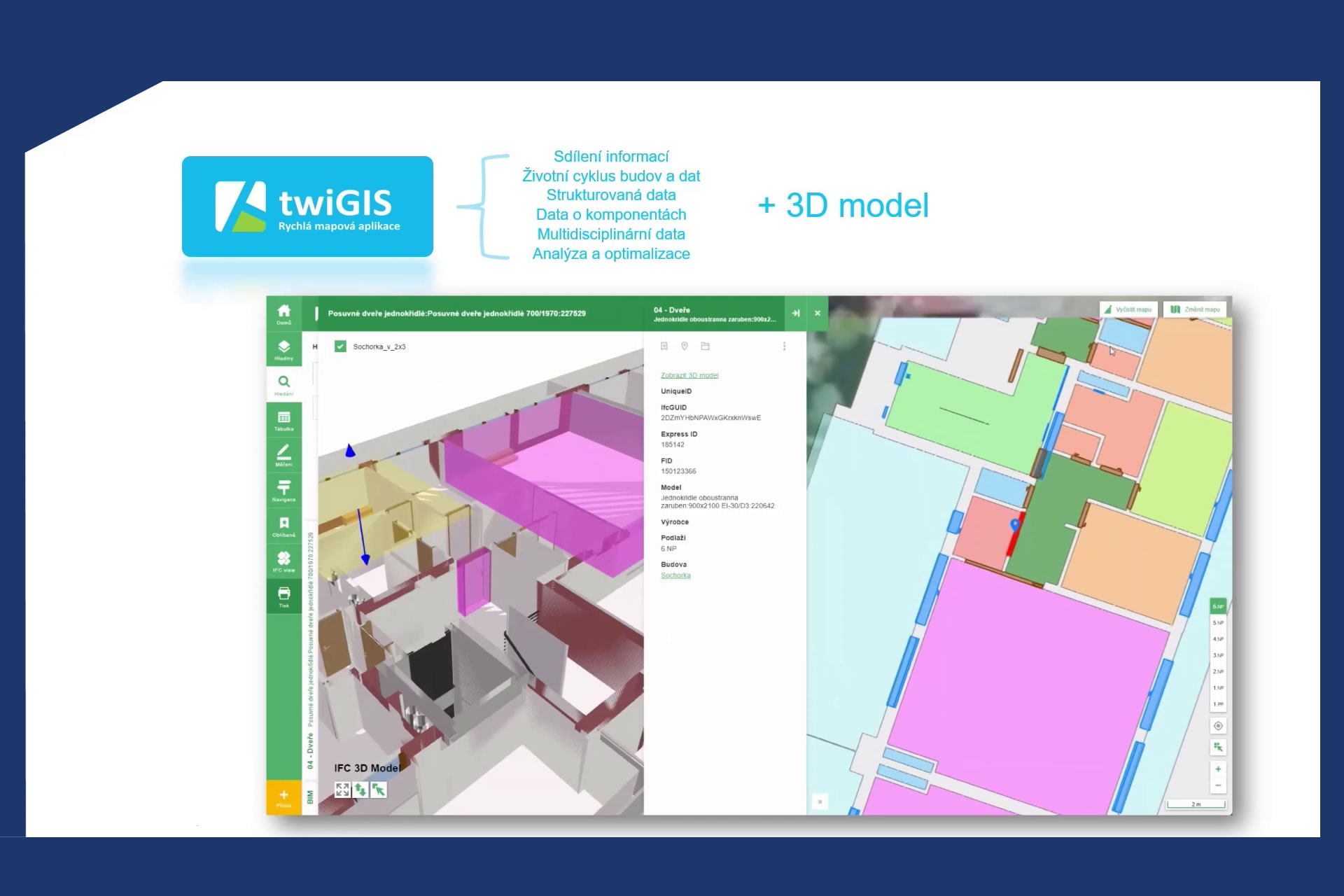
Task: Select floor 3.NP in floor switcher
Action: [1218, 655]
